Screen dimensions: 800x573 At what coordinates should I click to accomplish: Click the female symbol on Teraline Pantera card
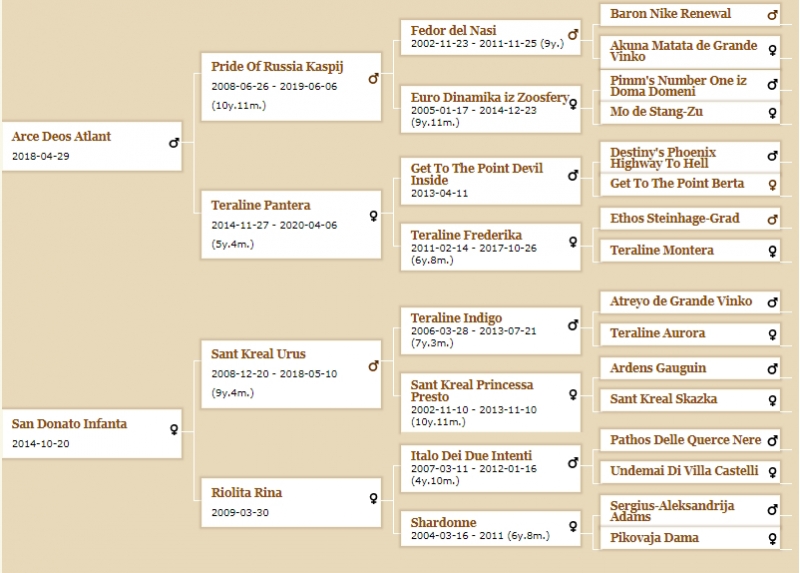[373, 216]
